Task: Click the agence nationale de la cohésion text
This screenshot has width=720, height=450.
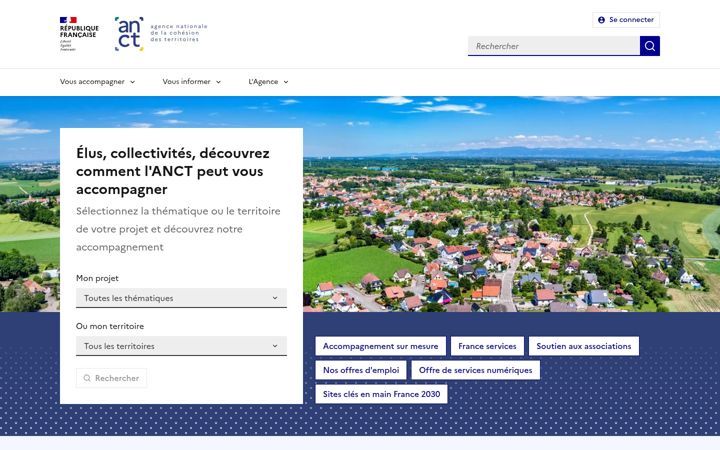Action: 179,33
